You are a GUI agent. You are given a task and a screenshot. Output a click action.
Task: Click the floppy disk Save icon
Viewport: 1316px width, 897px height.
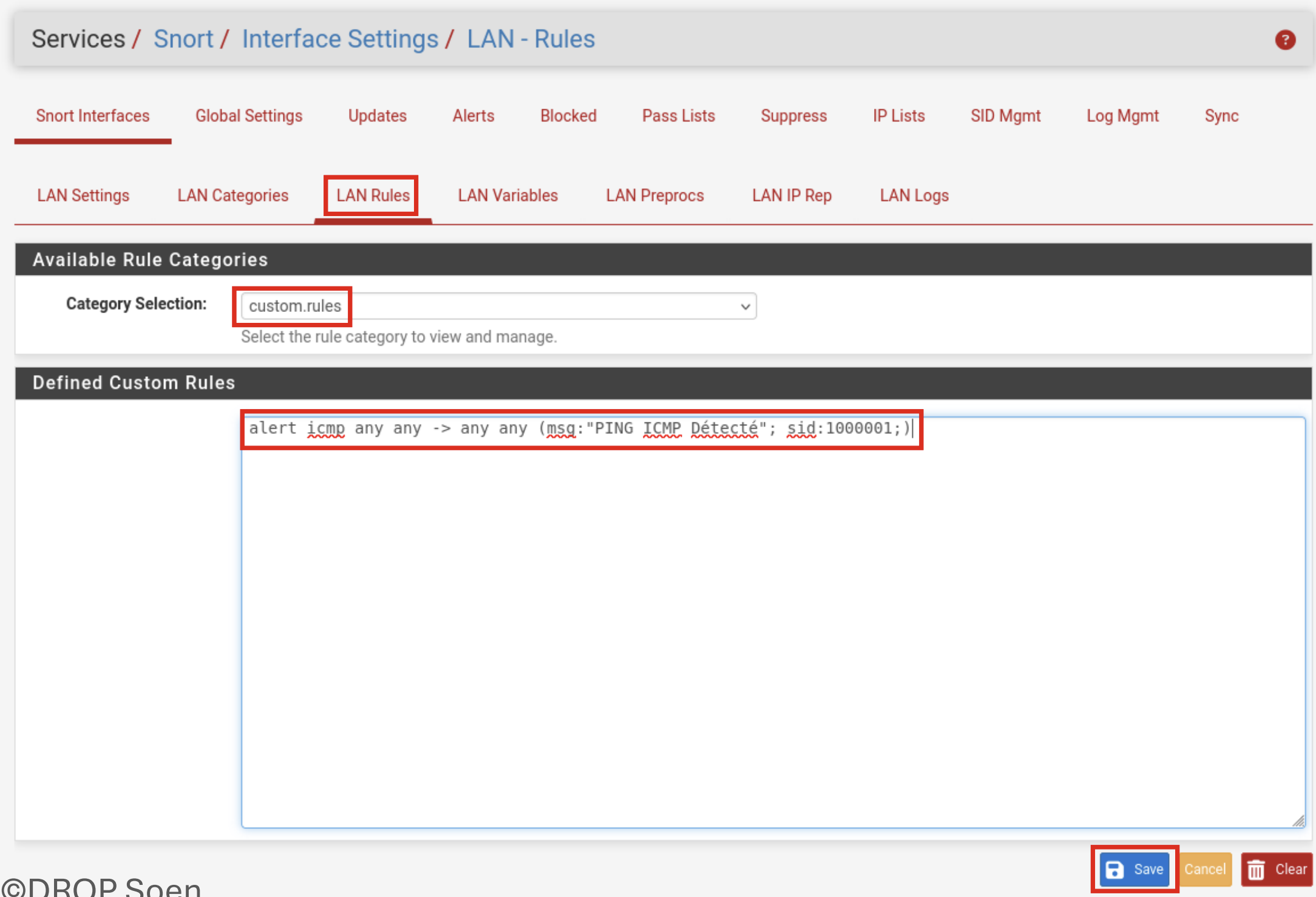tap(1114, 869)
